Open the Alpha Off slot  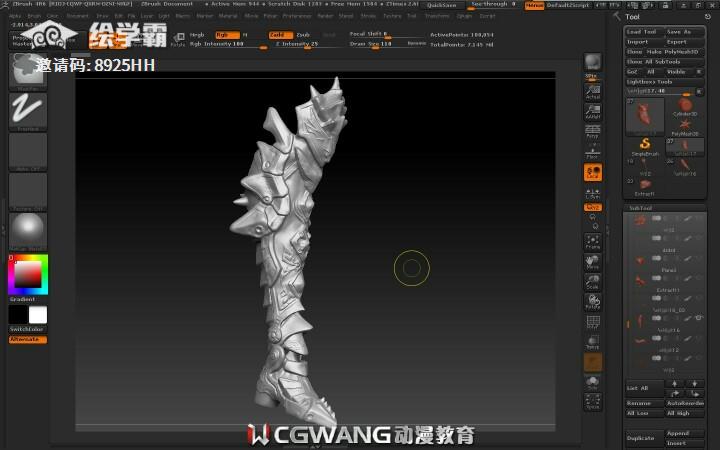click(28, 152)
